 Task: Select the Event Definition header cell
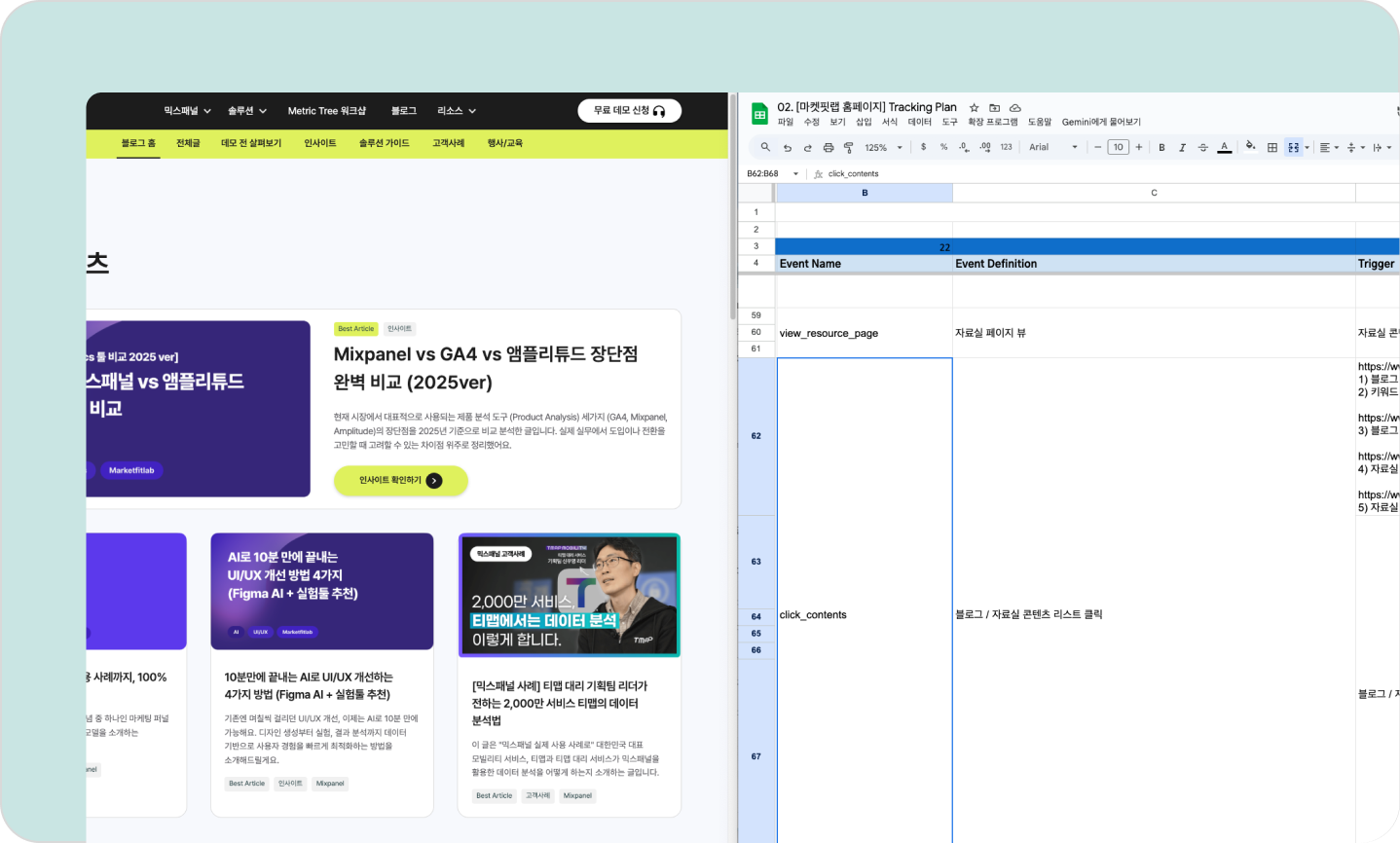(x=1154, y=264)
